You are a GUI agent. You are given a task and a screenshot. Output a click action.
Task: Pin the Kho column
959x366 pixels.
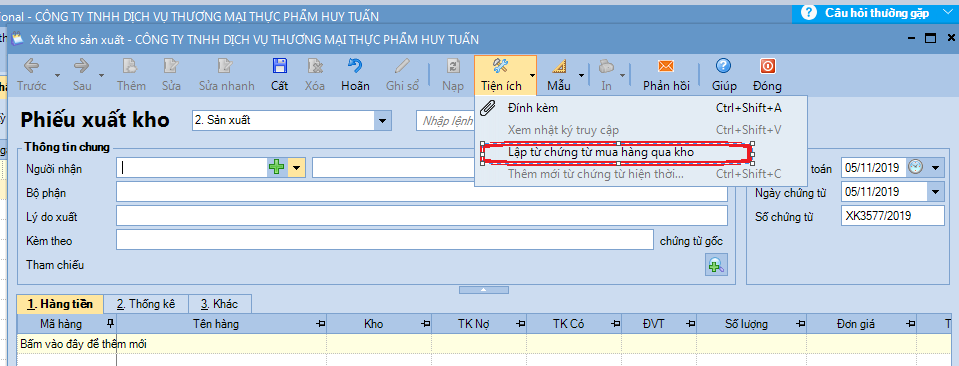(426, 324)
